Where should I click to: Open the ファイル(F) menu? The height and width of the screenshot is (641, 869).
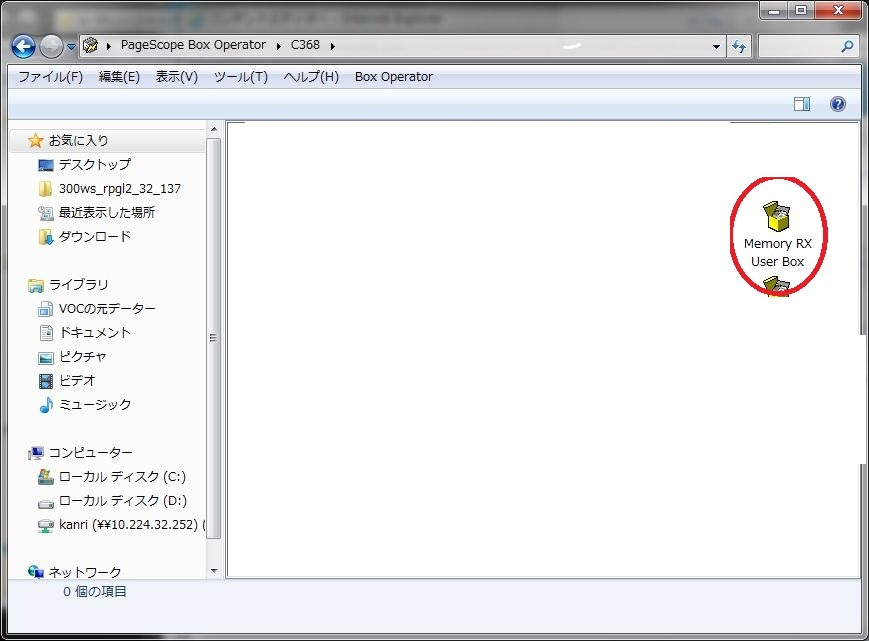pos(50,77)
